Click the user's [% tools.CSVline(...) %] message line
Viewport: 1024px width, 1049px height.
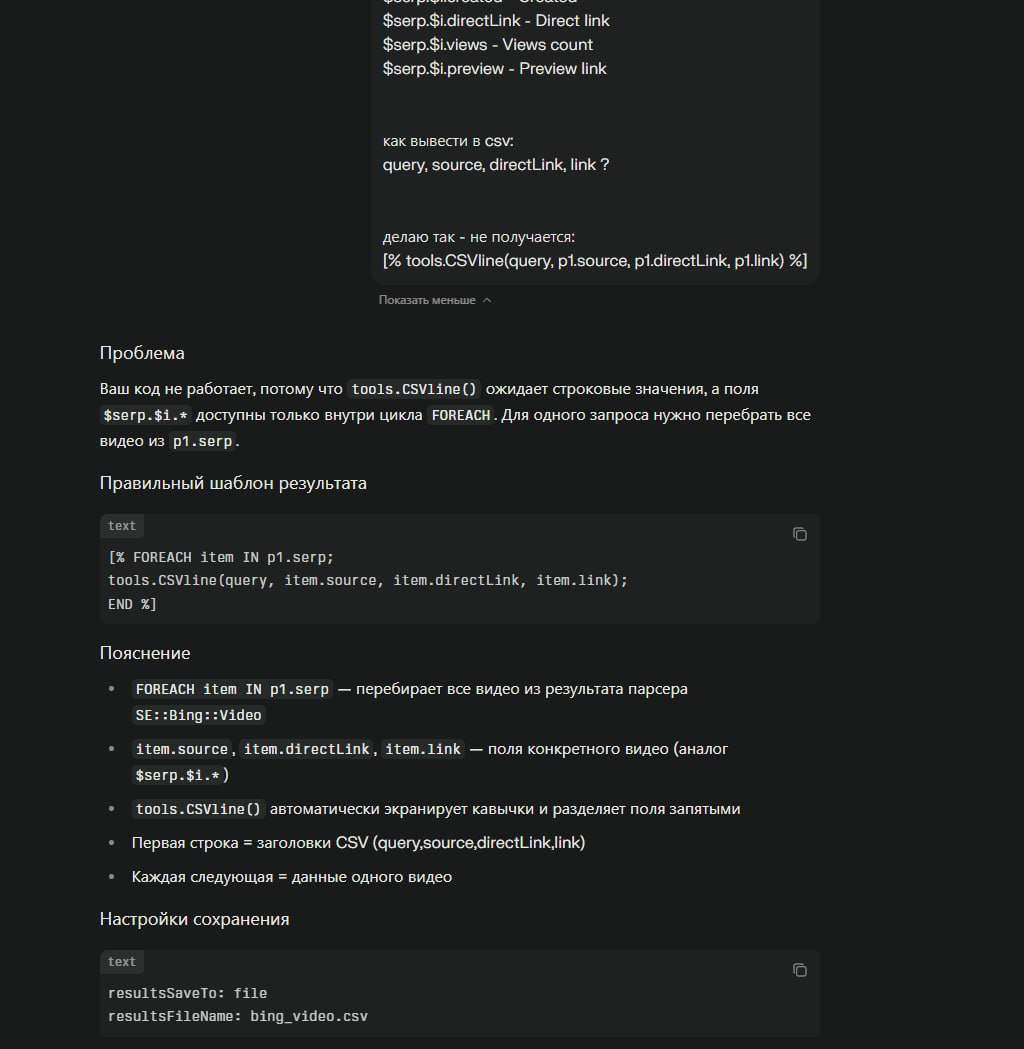click(595, 260)
